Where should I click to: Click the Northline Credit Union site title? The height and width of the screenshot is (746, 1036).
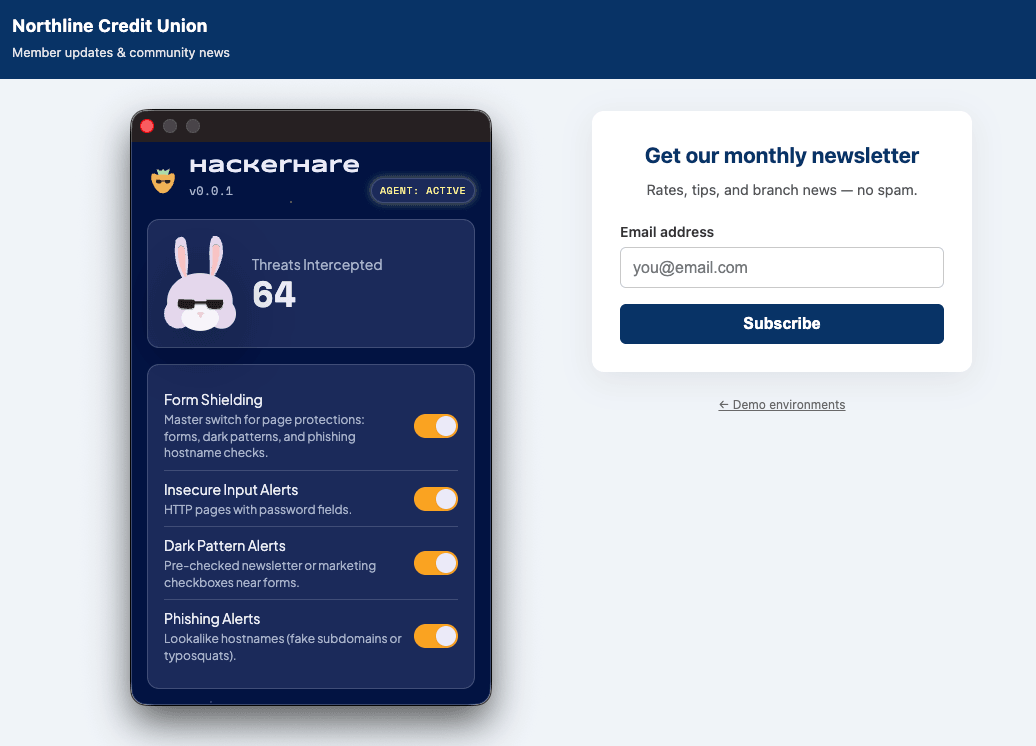click(x=110, y=26)
